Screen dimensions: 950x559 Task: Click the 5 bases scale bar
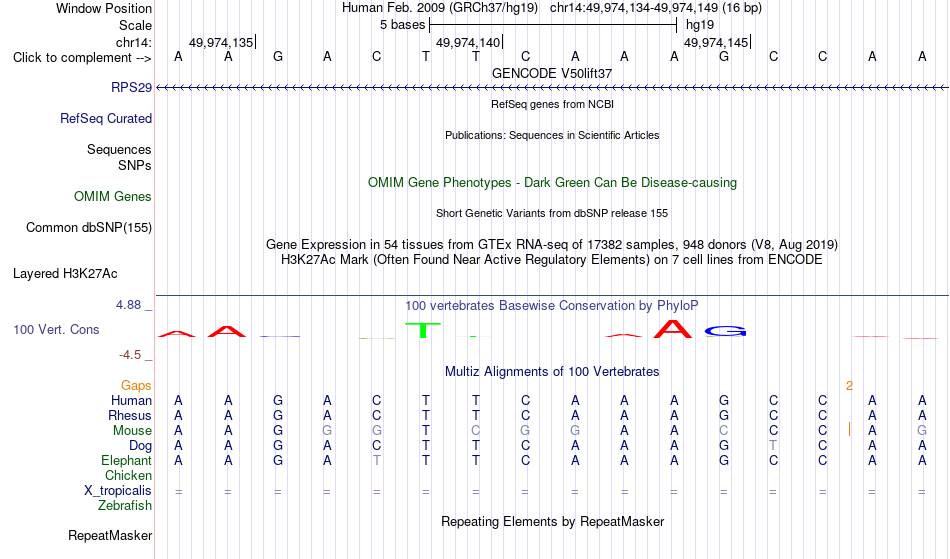(553, 25)
